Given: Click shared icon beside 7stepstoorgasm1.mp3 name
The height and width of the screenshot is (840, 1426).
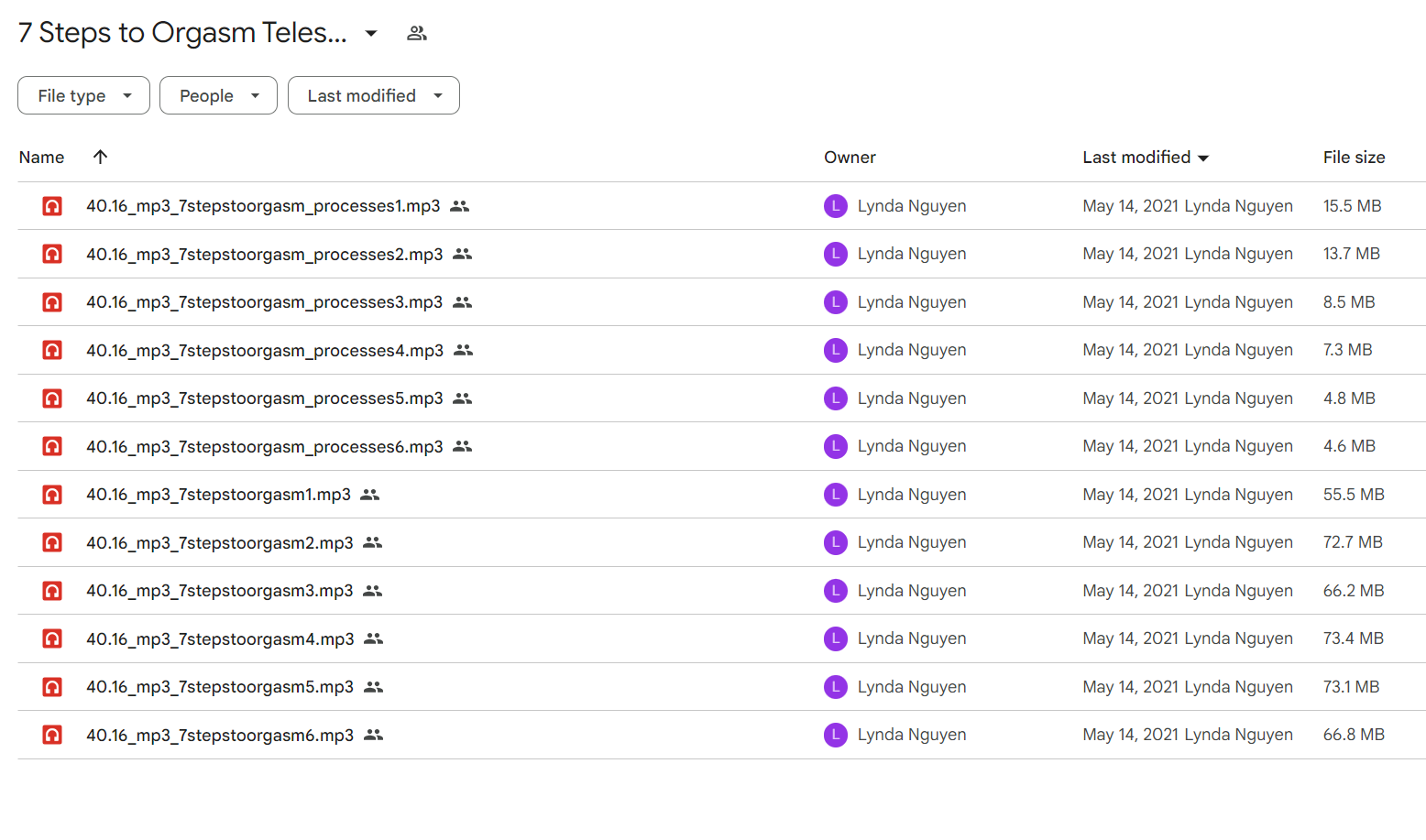Looking at the screenshot, I should (x=370, y=495).
